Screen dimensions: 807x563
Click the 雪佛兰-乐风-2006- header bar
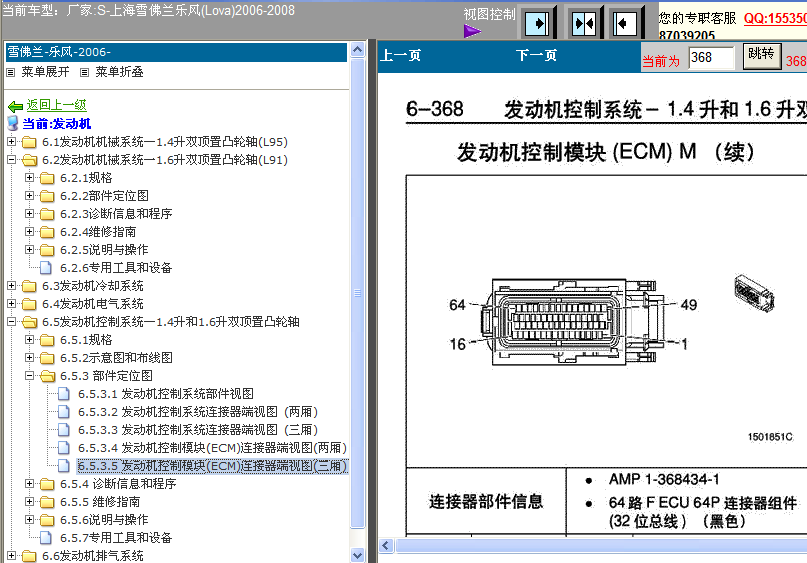176,52
